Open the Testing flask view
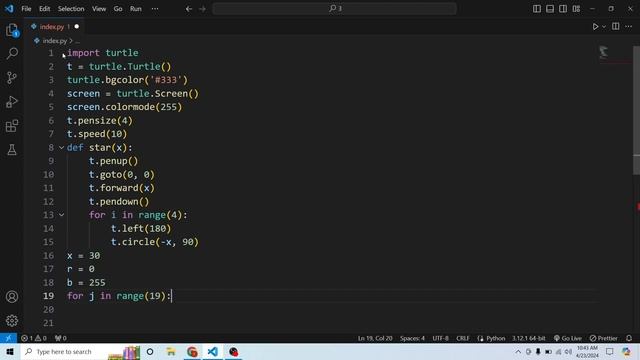 point(12,150)
